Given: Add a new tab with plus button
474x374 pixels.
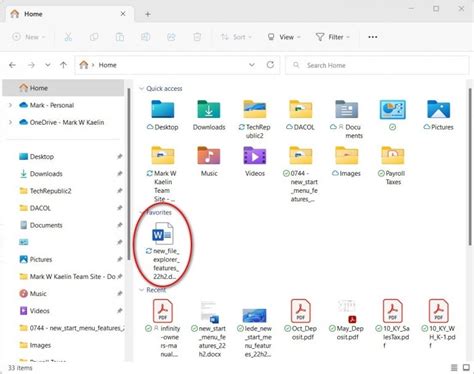Looking at the screenshot, I should [148, 14].
